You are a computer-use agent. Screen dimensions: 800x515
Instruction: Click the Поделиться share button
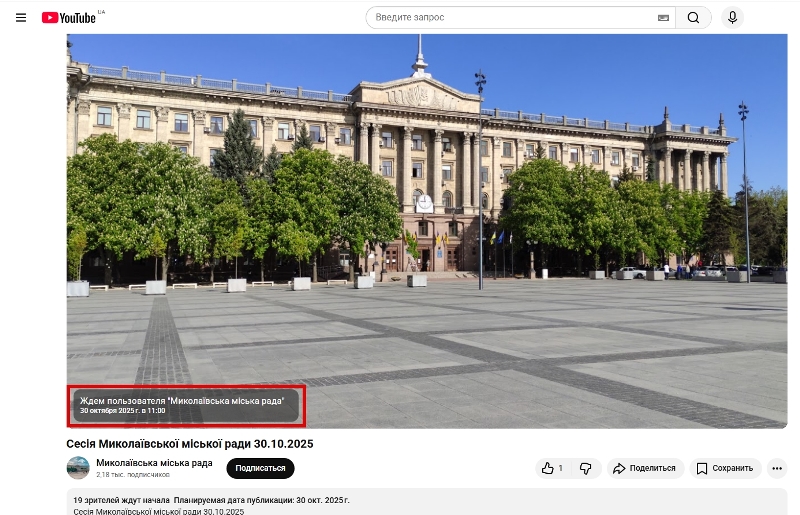[x=644, y=468]
